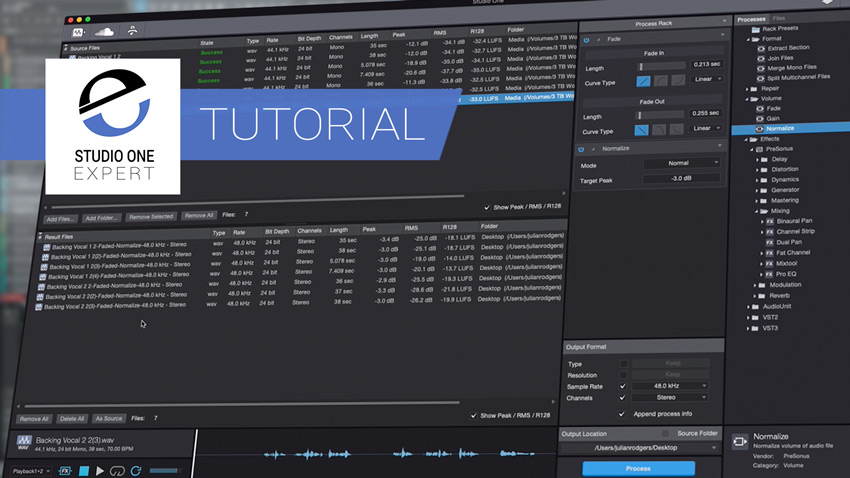Select linear Fade In curve shape
The height and width of the screenshot is (478, 850).
tap(643, 81)
